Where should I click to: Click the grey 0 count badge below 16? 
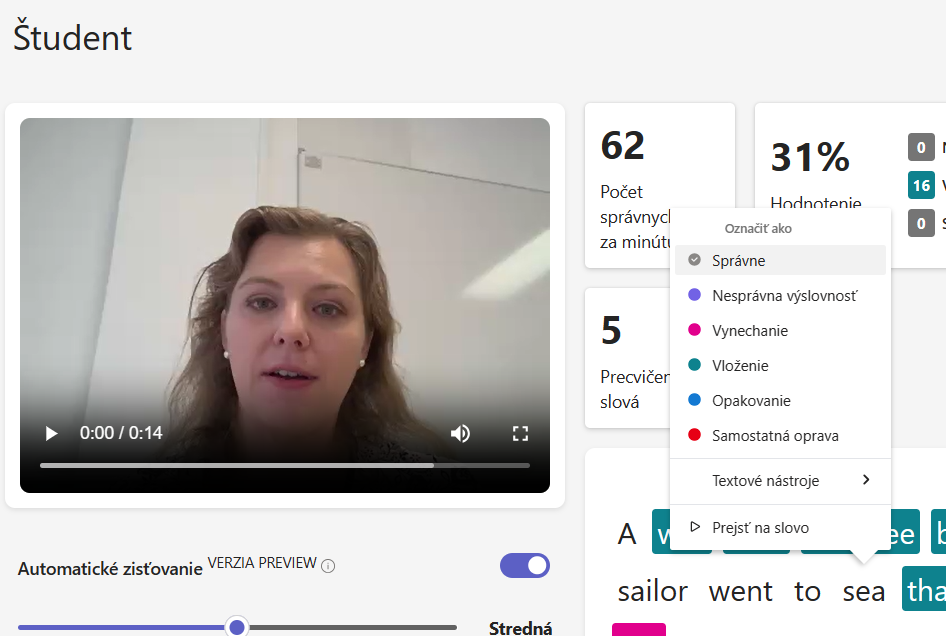tap(921, 223)
